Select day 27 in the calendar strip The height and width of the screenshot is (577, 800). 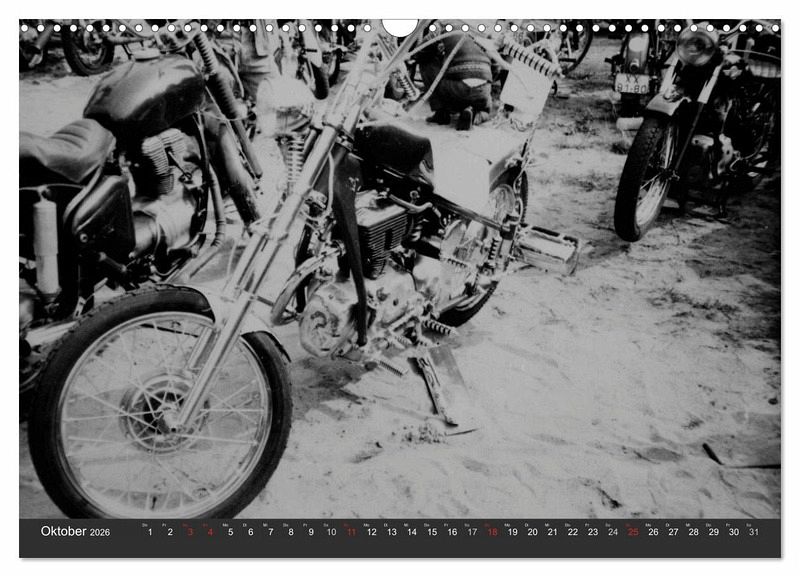pyautogui.click(x=673, y=532)
